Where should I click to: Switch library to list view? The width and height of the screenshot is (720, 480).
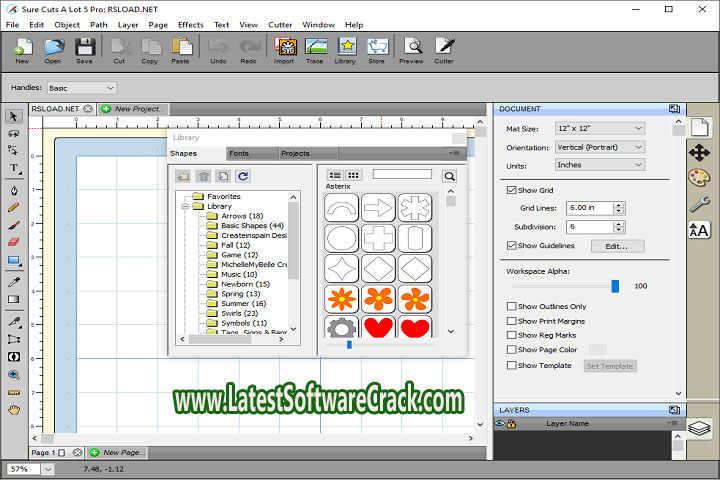(x=336, y=175)
